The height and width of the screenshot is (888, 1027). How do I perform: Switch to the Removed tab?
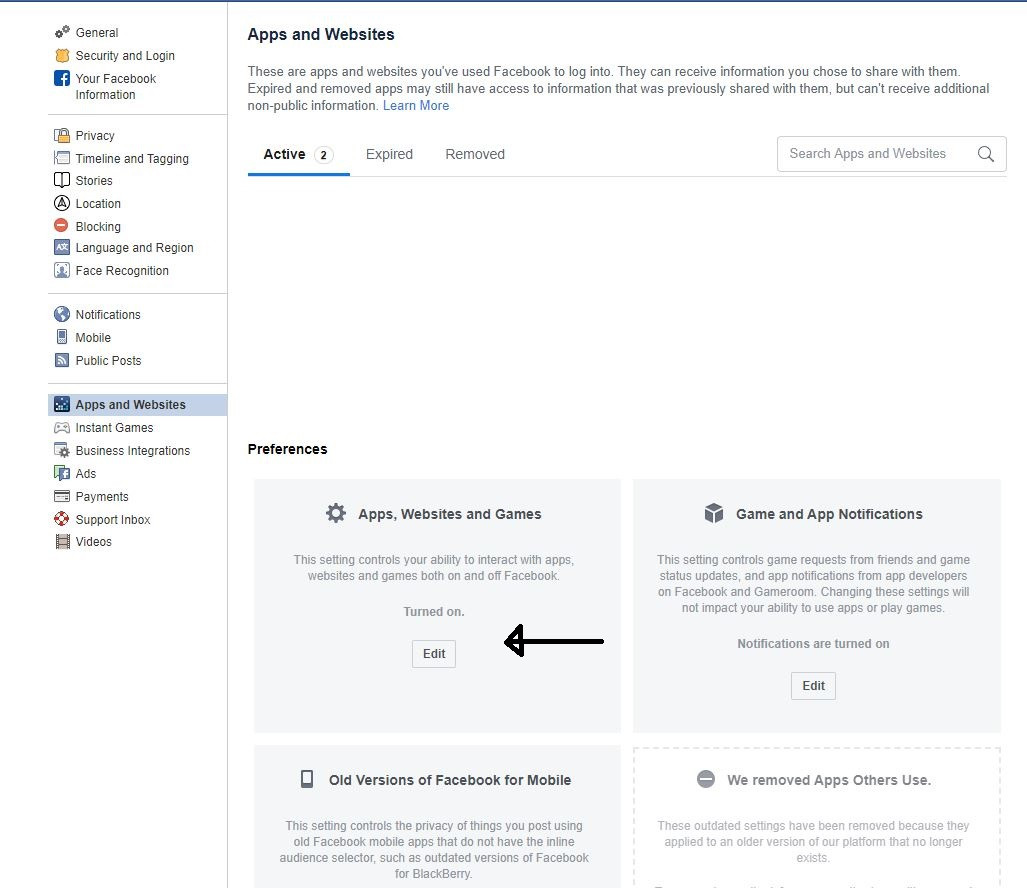(x=475, y=154)
